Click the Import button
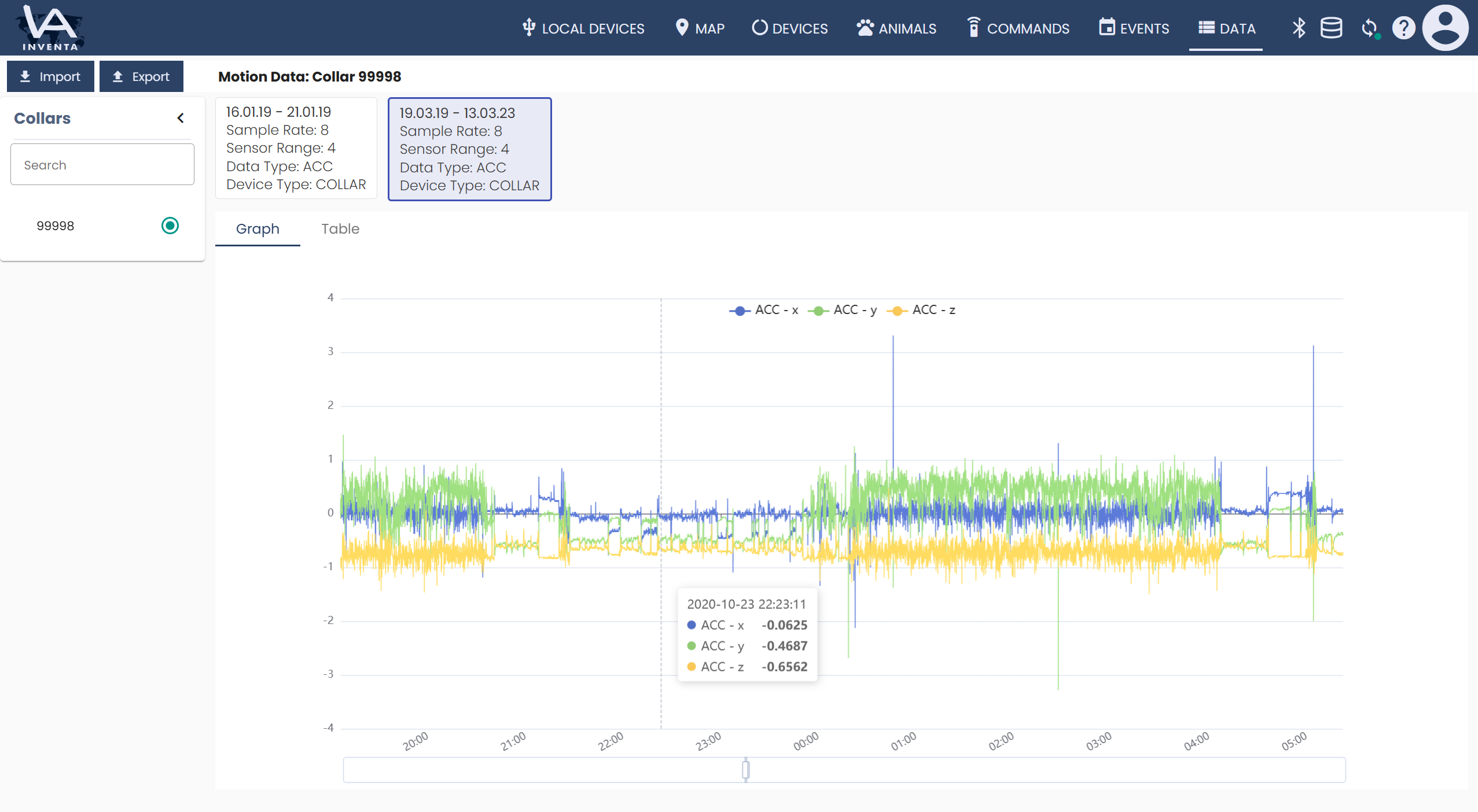1478x812 pixels. tap(50, 76)
